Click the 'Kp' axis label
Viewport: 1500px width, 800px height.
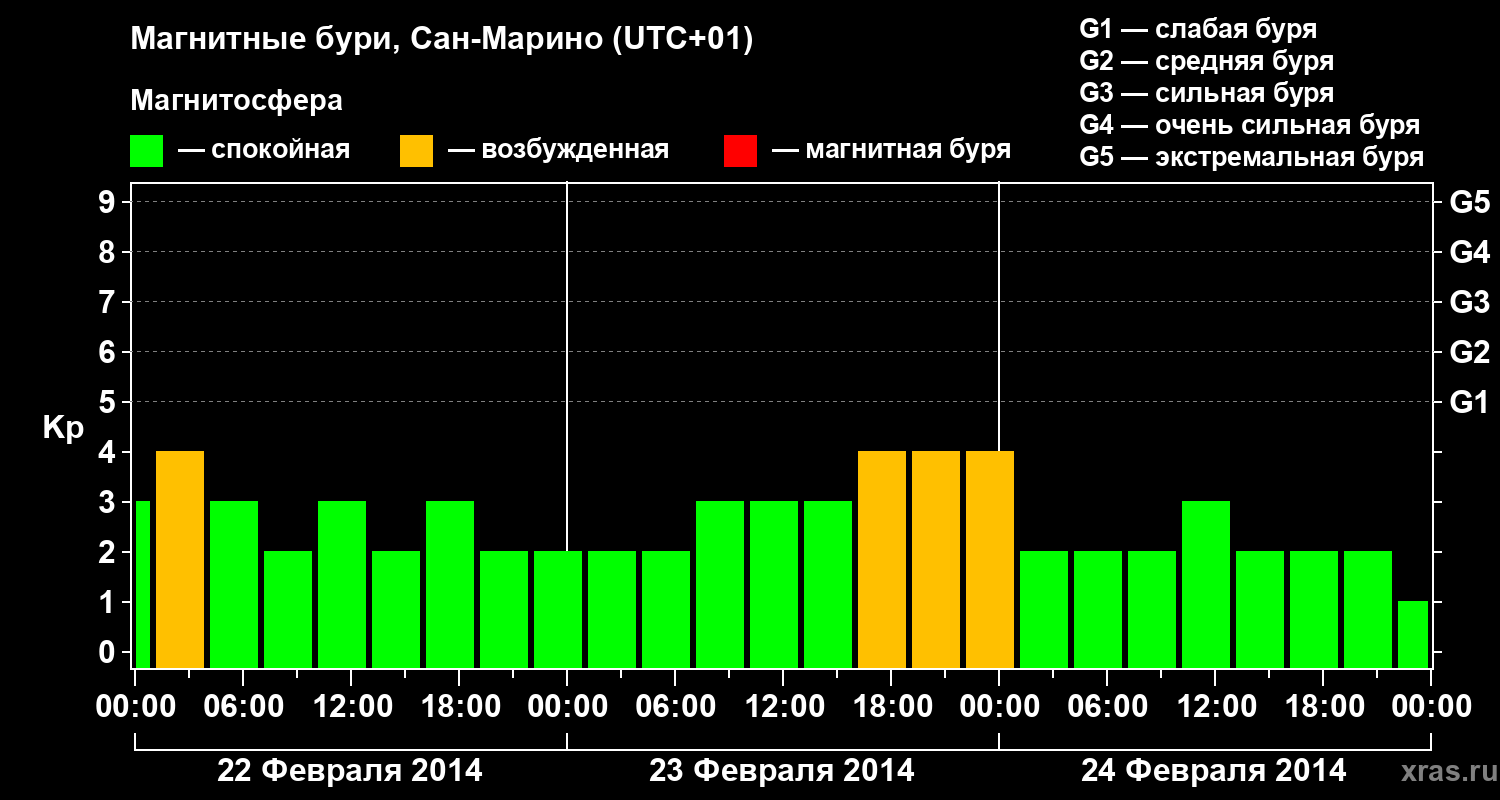(63, 428)
